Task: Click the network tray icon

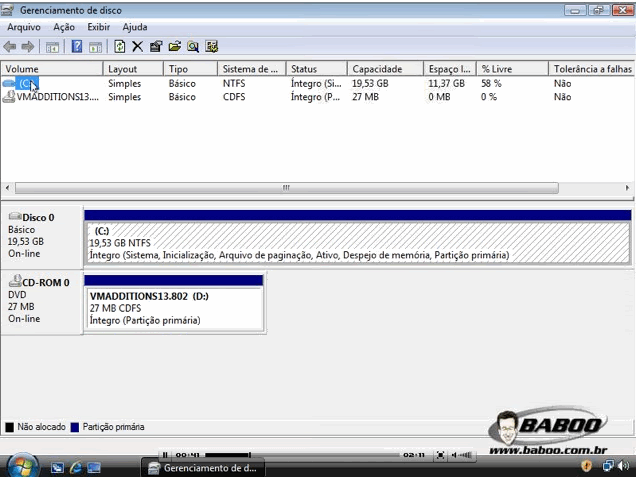Action: 608,466
